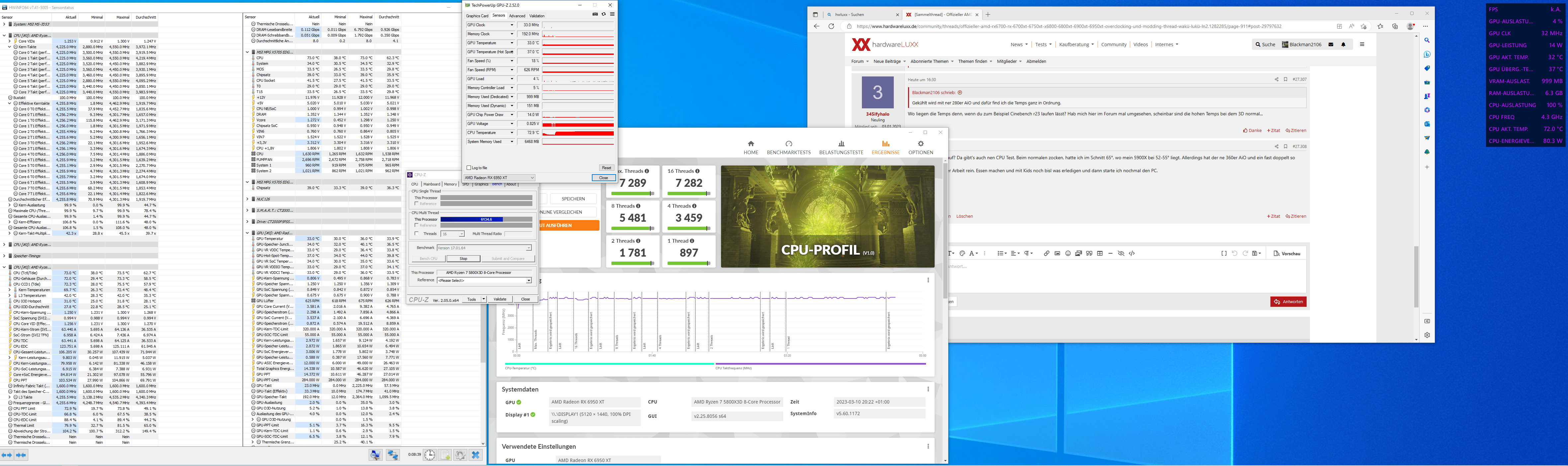The width and height of the screenshot is (1568, 466).
Task: Click the red Antworten reply button
Action: pyautogui.click(x=1288, y=301)
